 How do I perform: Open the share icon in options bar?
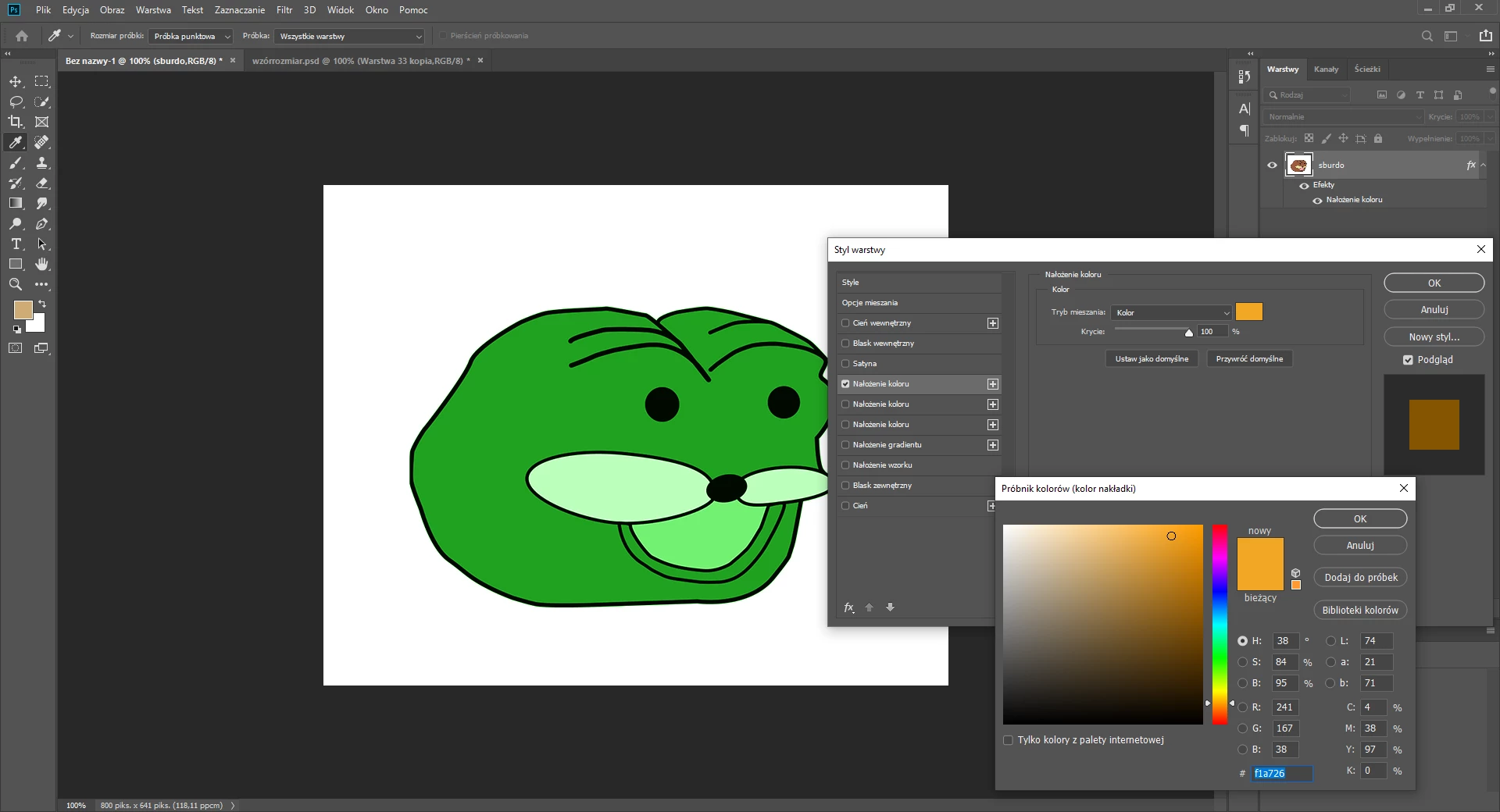1486,36
